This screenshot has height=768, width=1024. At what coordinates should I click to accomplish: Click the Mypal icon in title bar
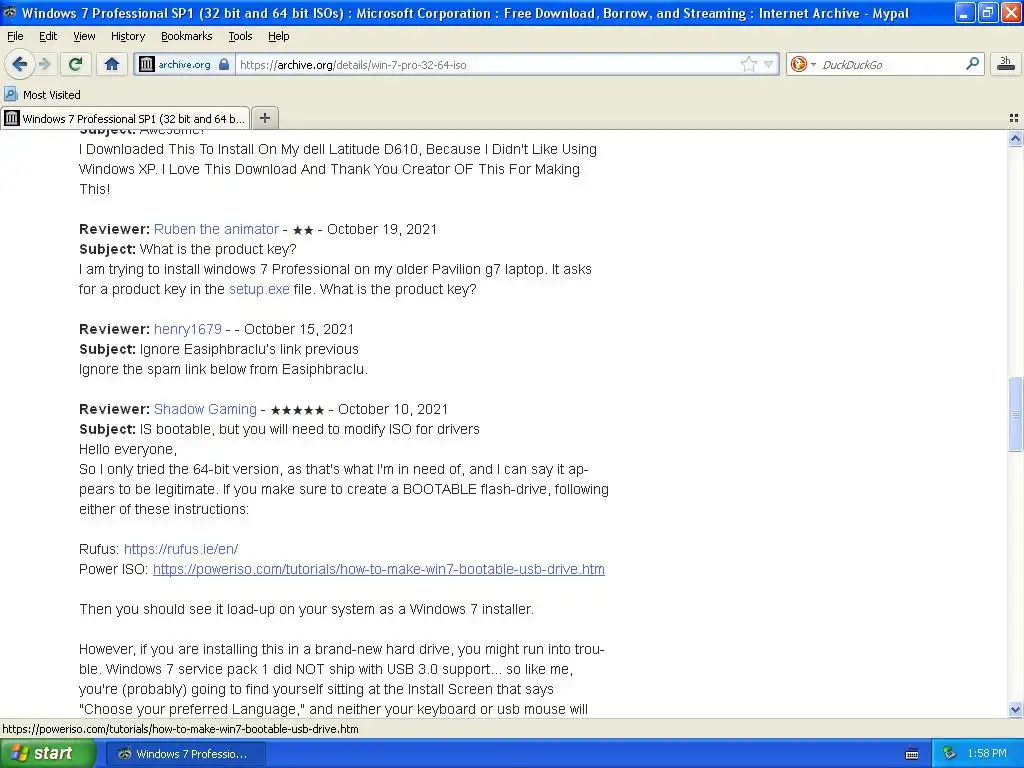(10, 13)
